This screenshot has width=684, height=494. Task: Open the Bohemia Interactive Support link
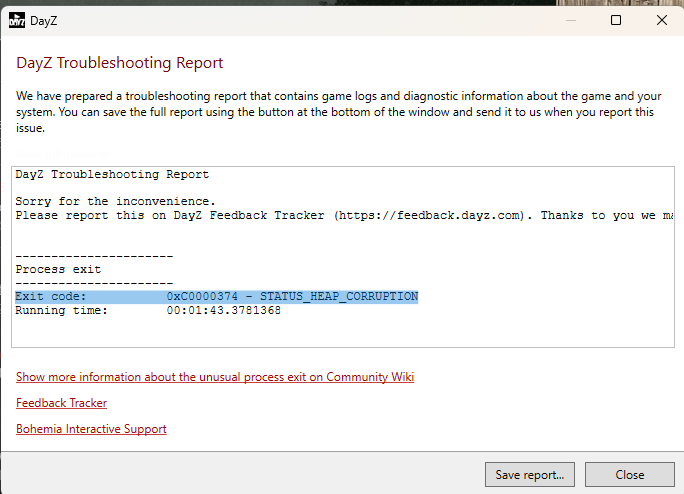[91, 429]
